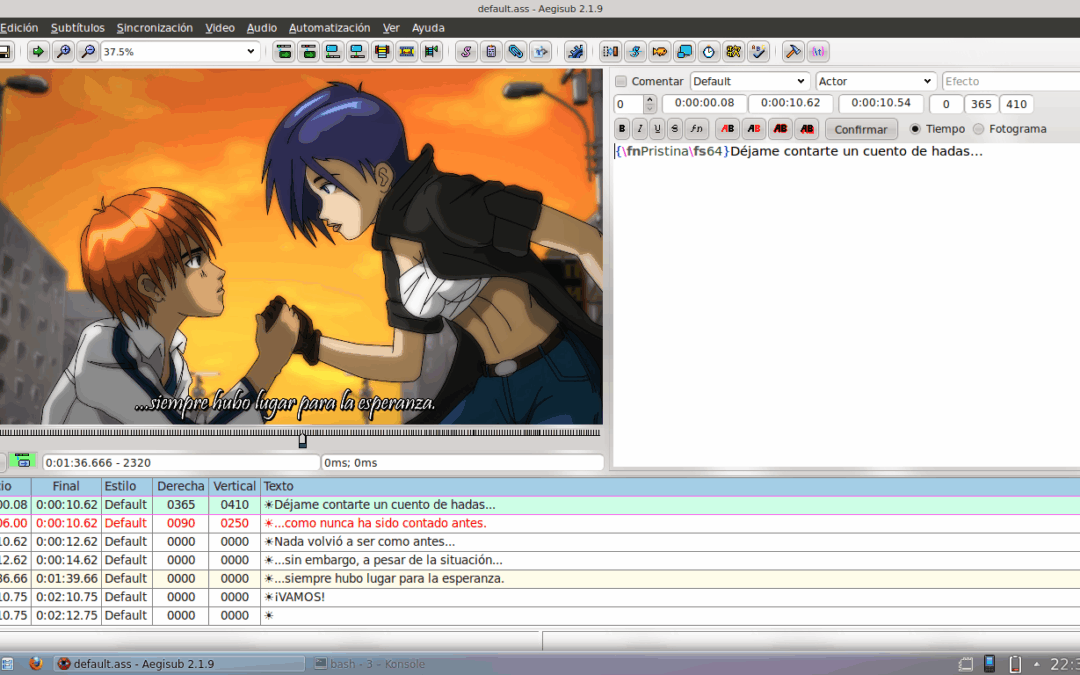This screenshot has height=675, width=1080.
Task: Select the Tiempo radio button
Action: 915,129
